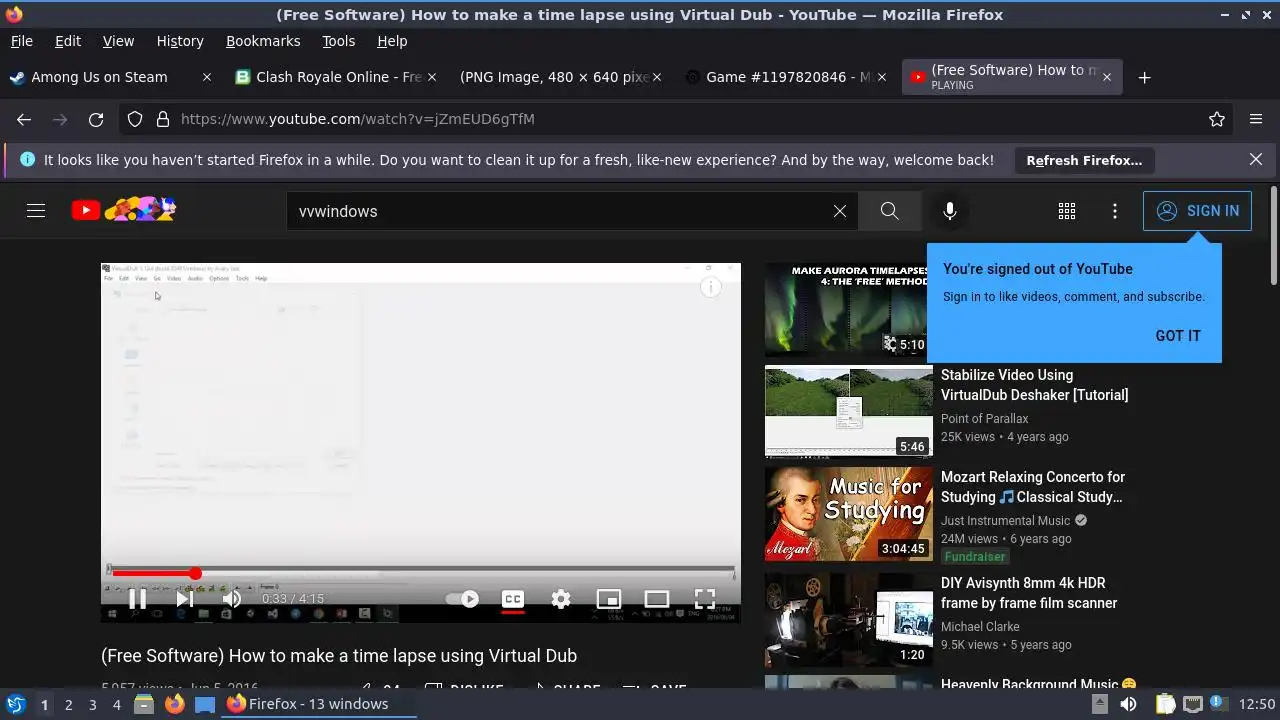Close the Game #1197820846 tab
The width and height of the screenshot is (1280, 720).
(x=881, y=77)
